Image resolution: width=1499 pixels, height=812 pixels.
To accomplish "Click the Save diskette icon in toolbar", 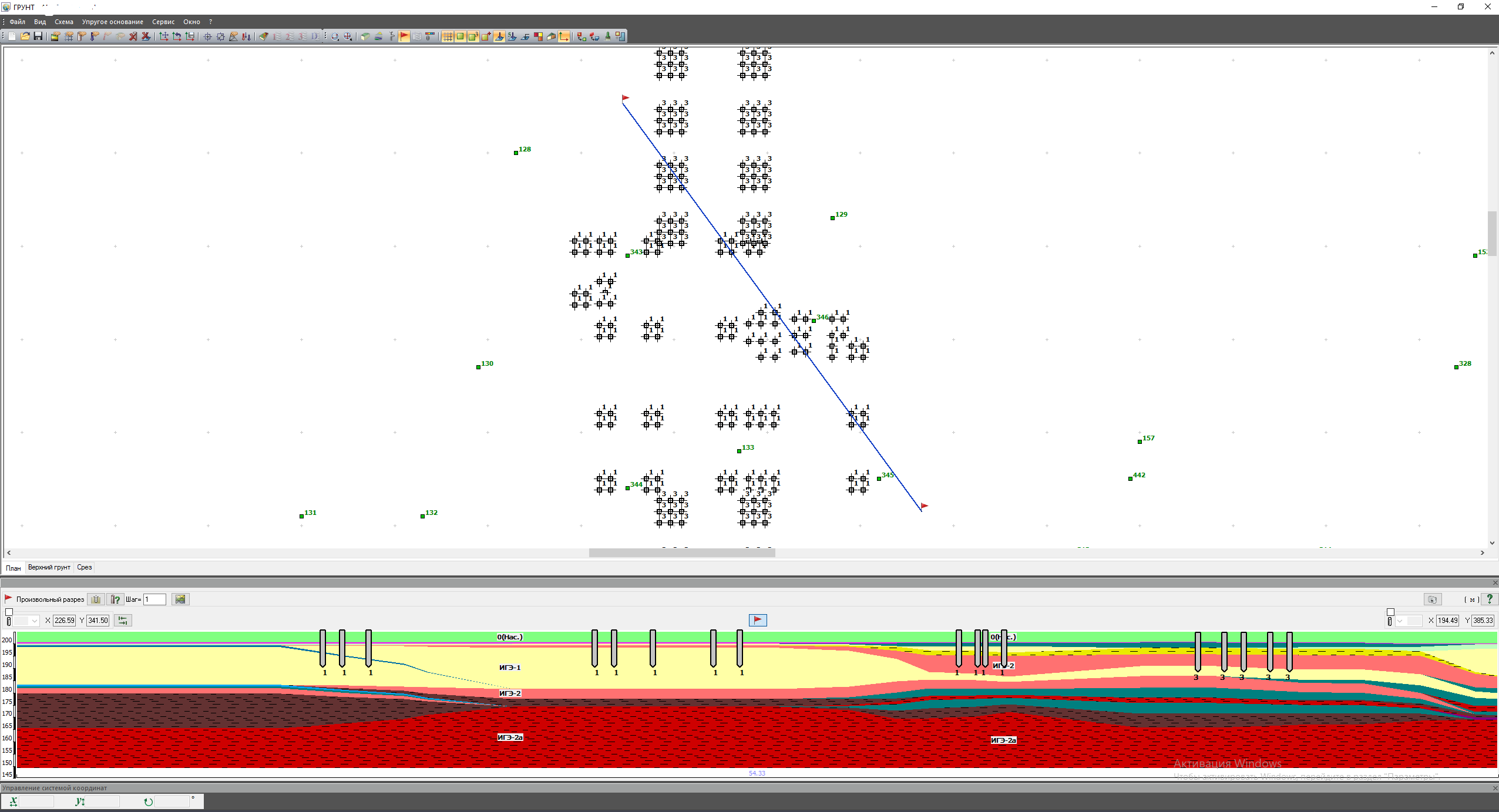I will (38, 36).
